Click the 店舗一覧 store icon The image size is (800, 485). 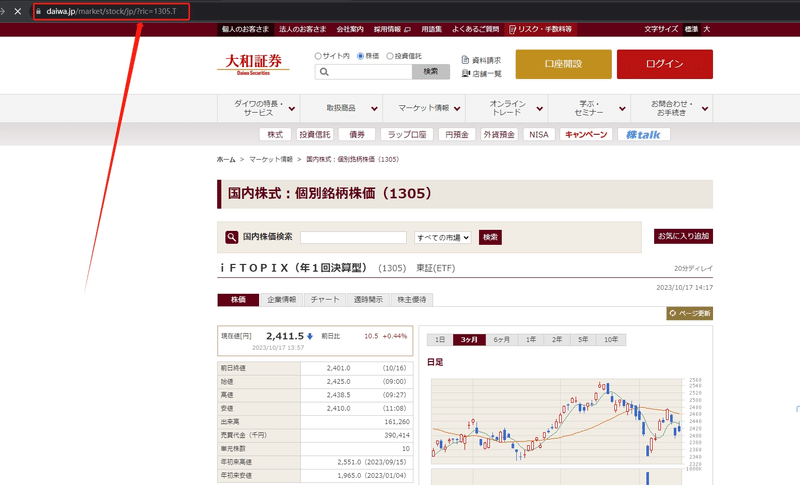pos(465,73)
